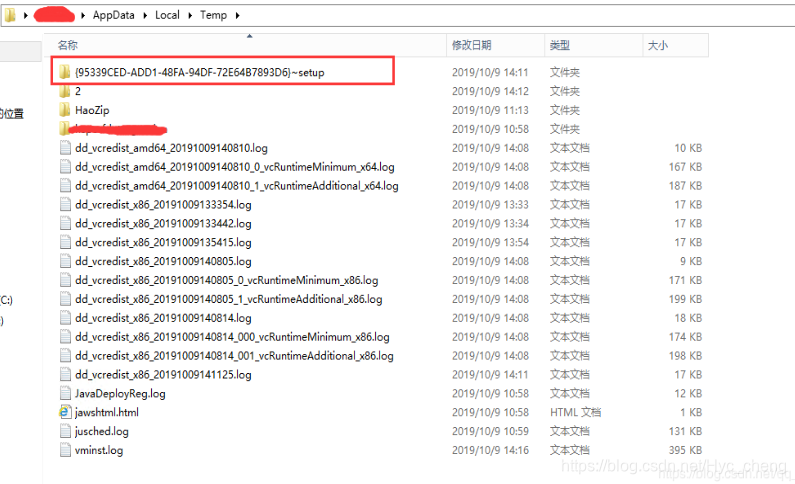Select the dd_vcredist_amd64_20191009140810.log file icon

[x=65, y=148]
